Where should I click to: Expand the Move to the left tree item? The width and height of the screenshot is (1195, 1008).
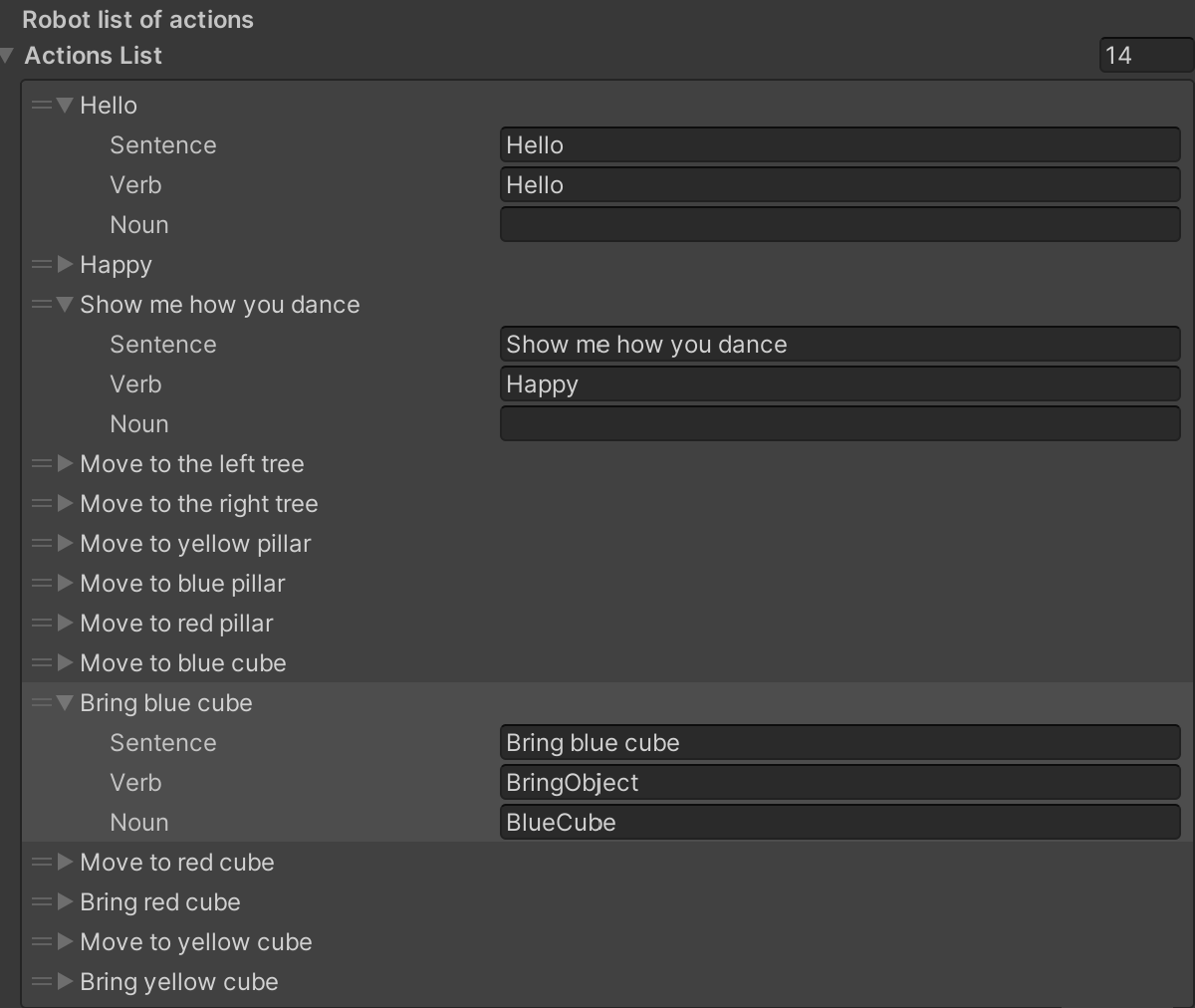(x=66, y=463)
